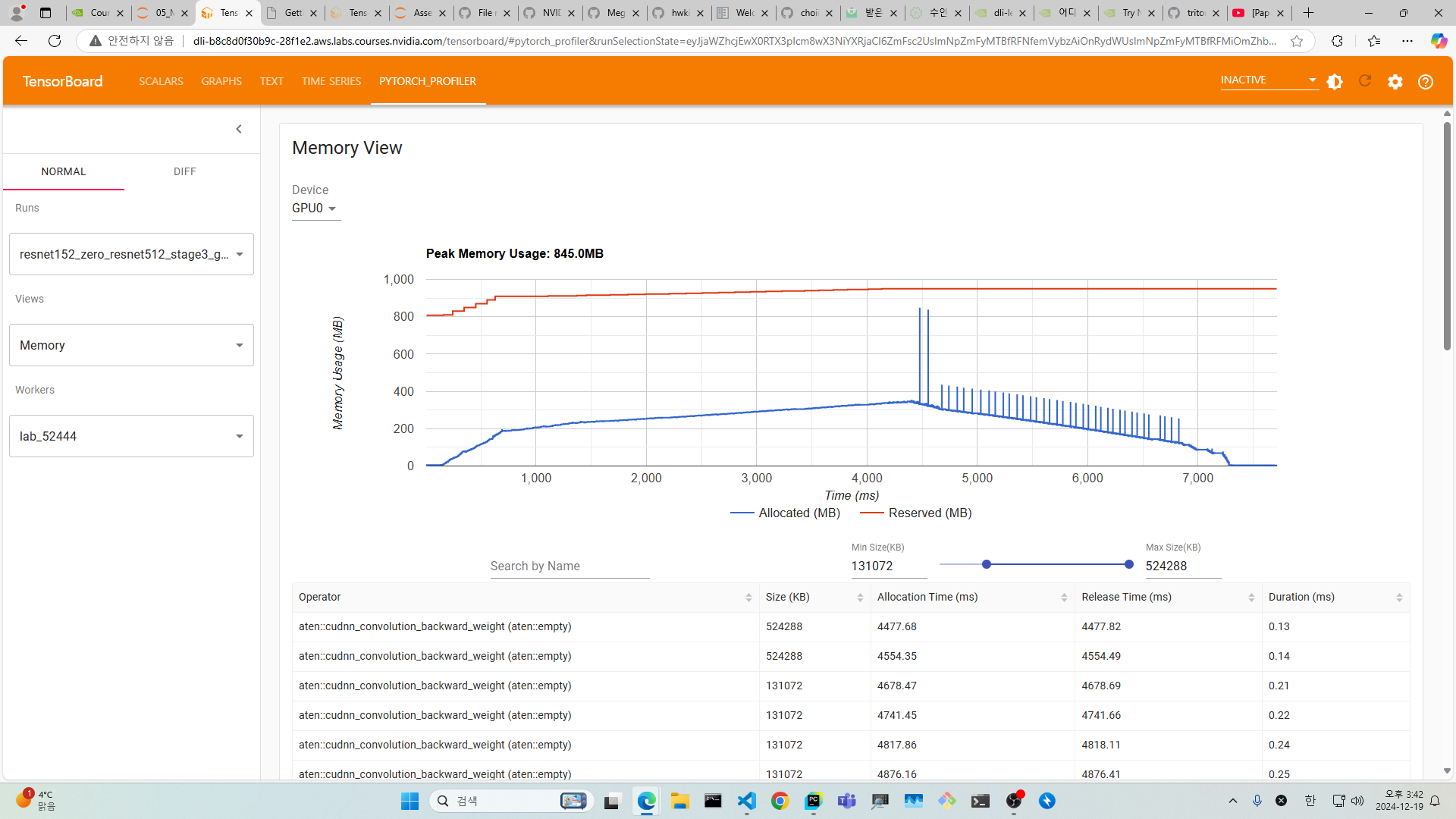Image resolution: width=1456 pixels, height=819 pixels.
Task: Sort table by Size (KB) arrows
Action: (x=860, y=598)
